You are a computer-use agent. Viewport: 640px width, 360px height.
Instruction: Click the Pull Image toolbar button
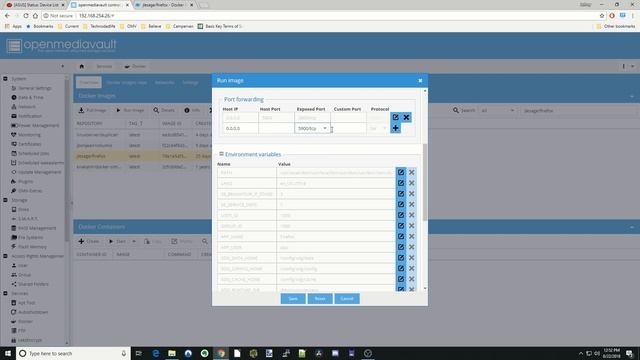point(93,110)
